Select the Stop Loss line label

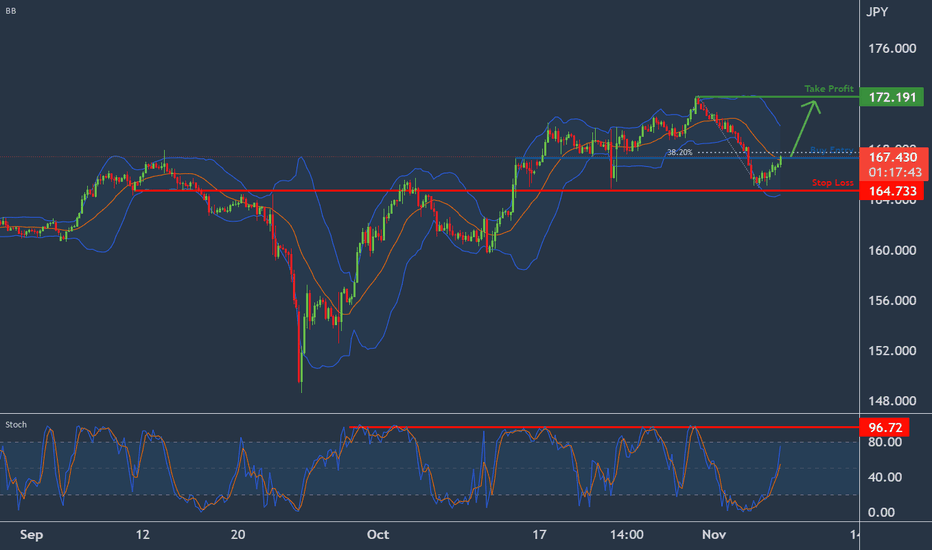click(833, 183)
